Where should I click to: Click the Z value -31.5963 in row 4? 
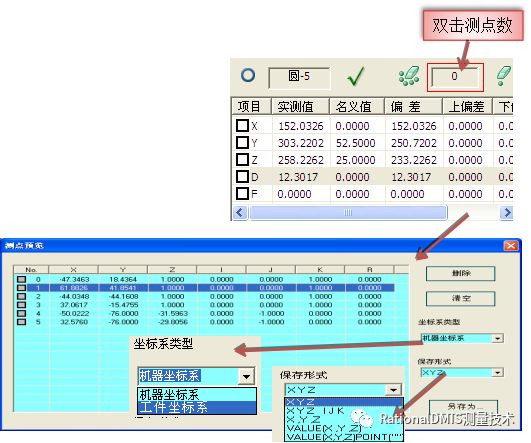[x=173, y=313]
